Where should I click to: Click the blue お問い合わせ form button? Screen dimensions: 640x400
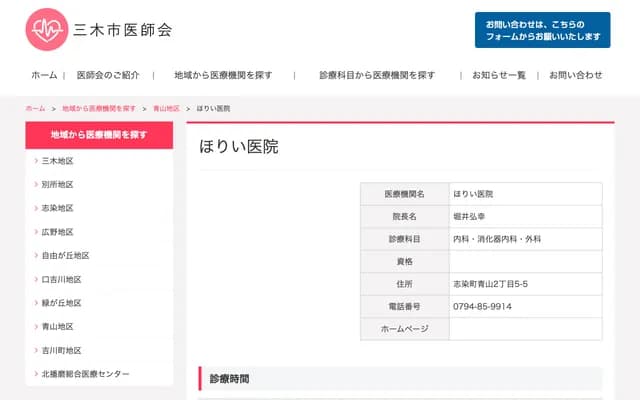[x=542, y=30]
